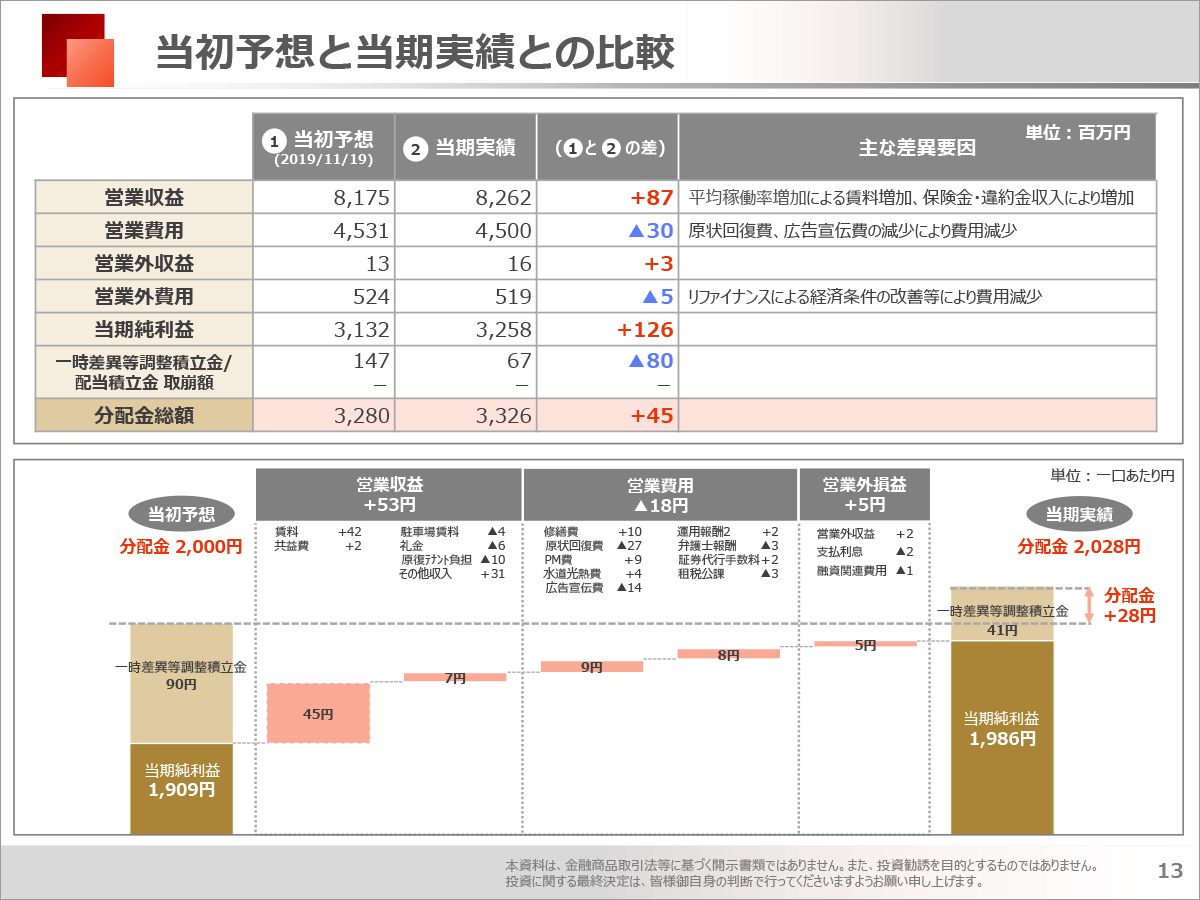Click the 営業外費用 row label
This screenshot has width=1200, height=900.
[x=144, y=297]
